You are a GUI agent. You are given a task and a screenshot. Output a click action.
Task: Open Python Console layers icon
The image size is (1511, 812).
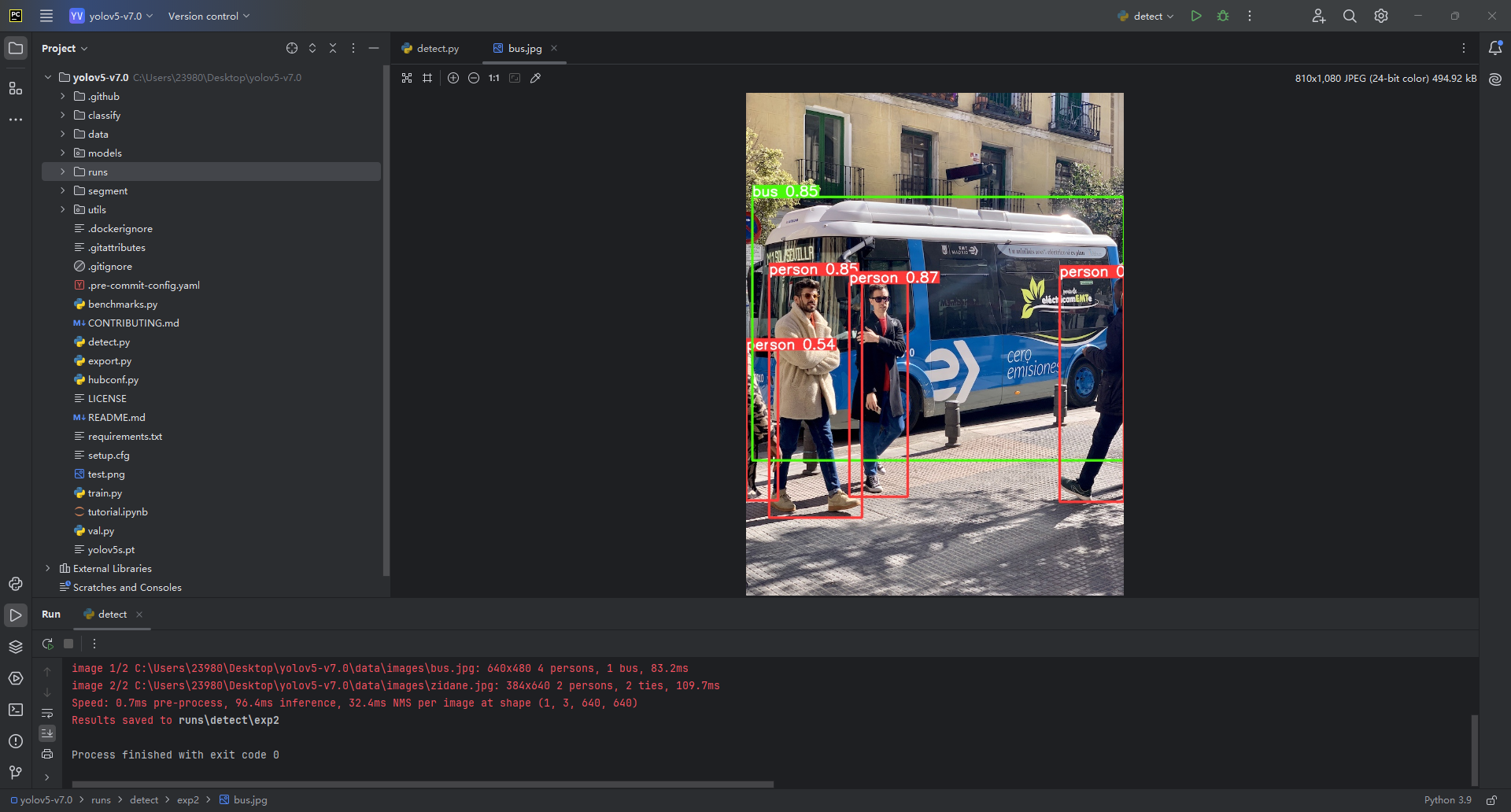pyautogui.click(x=16, y=647)
